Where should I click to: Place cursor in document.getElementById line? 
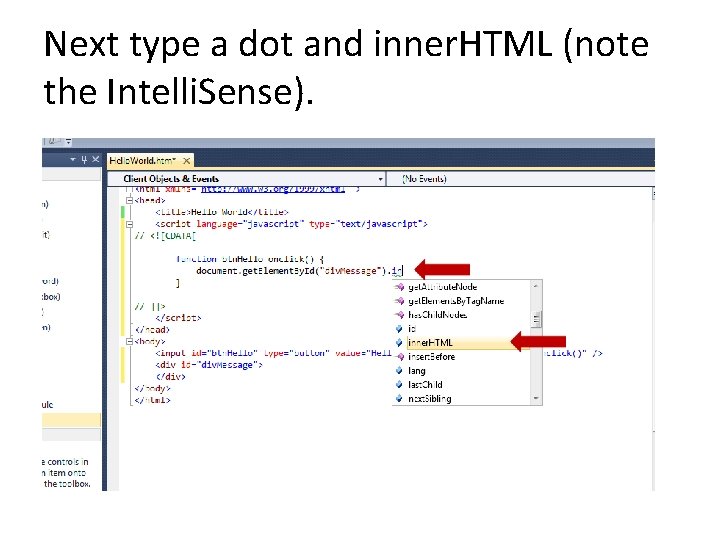pyautogui.click(x=299, y=271)
